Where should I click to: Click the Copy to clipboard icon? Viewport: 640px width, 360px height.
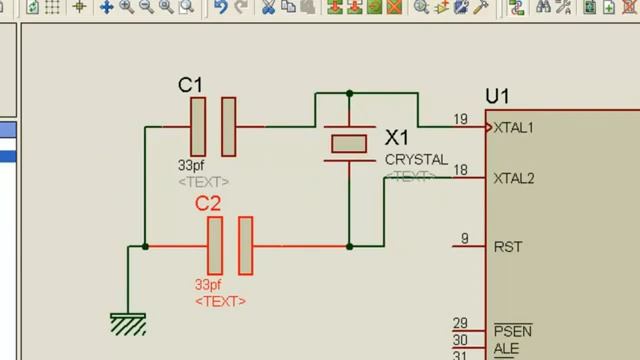pyautogui.click(x=289, y=7)
